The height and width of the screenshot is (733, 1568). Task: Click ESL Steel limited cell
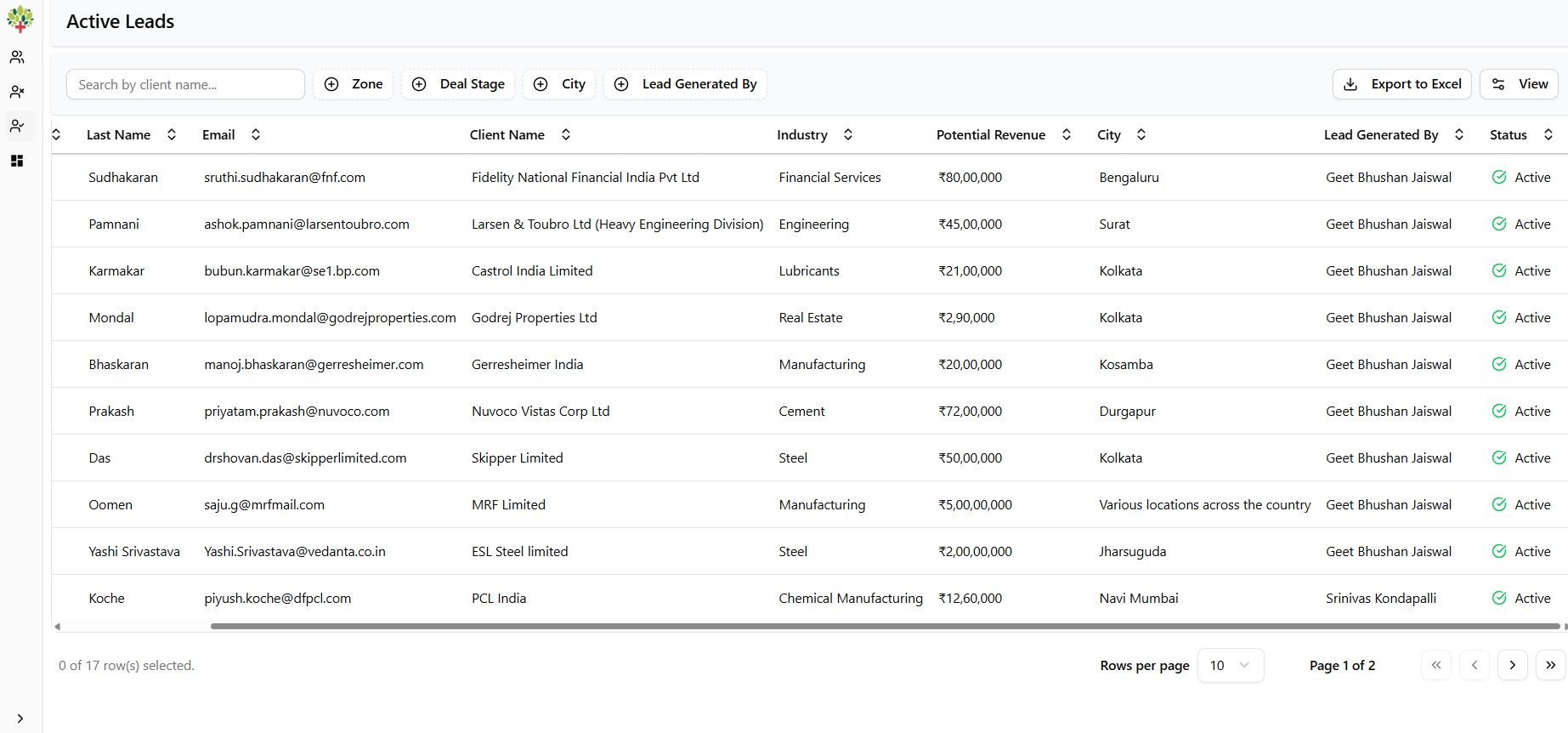520,551
